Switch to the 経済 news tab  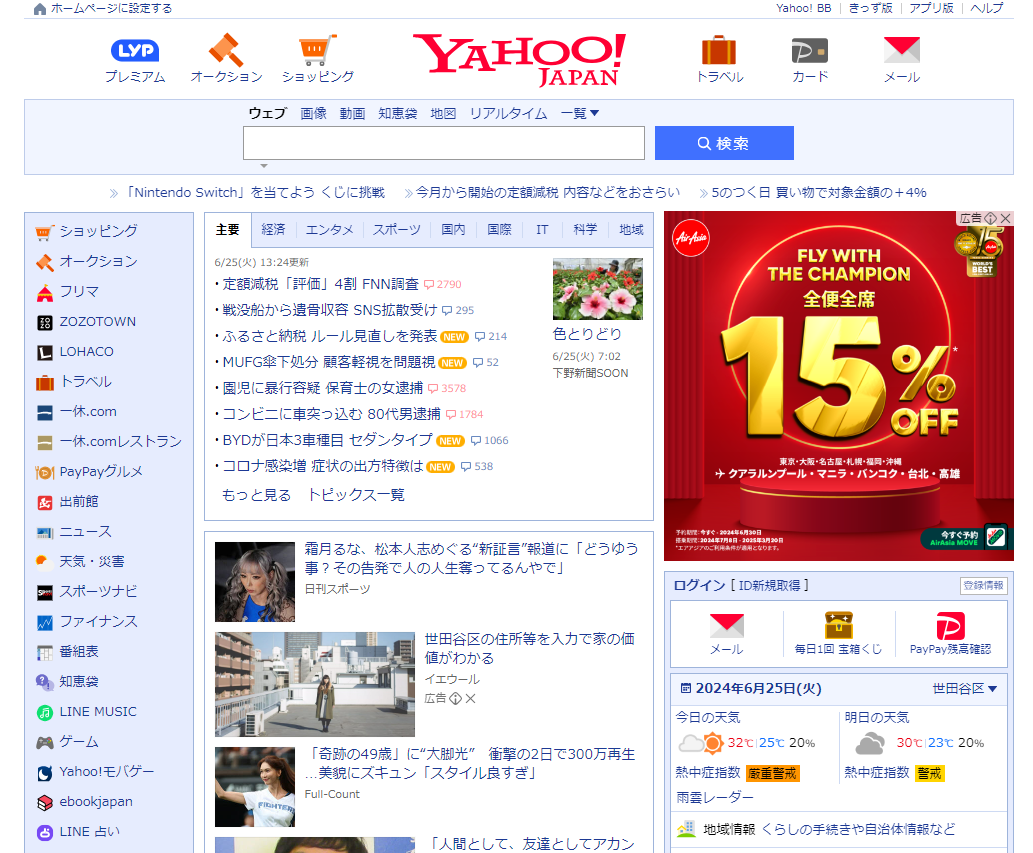point(273,229)
